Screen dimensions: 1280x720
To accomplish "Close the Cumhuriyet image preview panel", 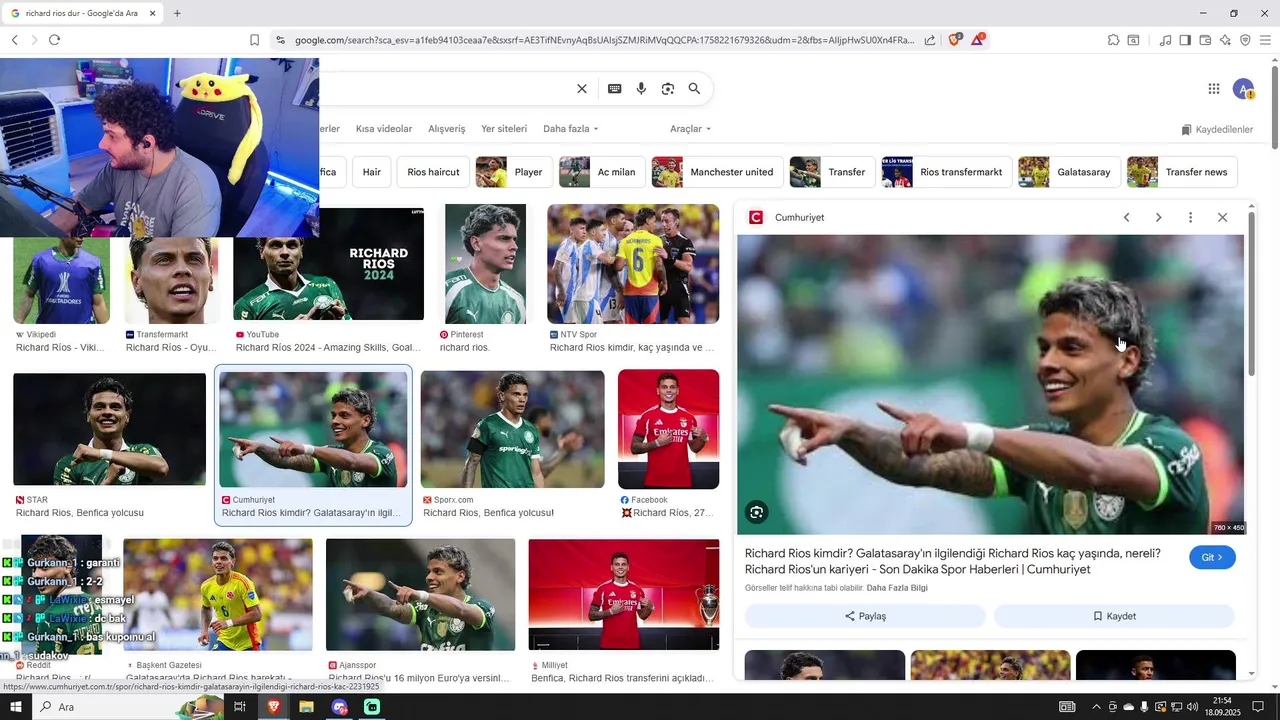I will [x=1222, y=217].
